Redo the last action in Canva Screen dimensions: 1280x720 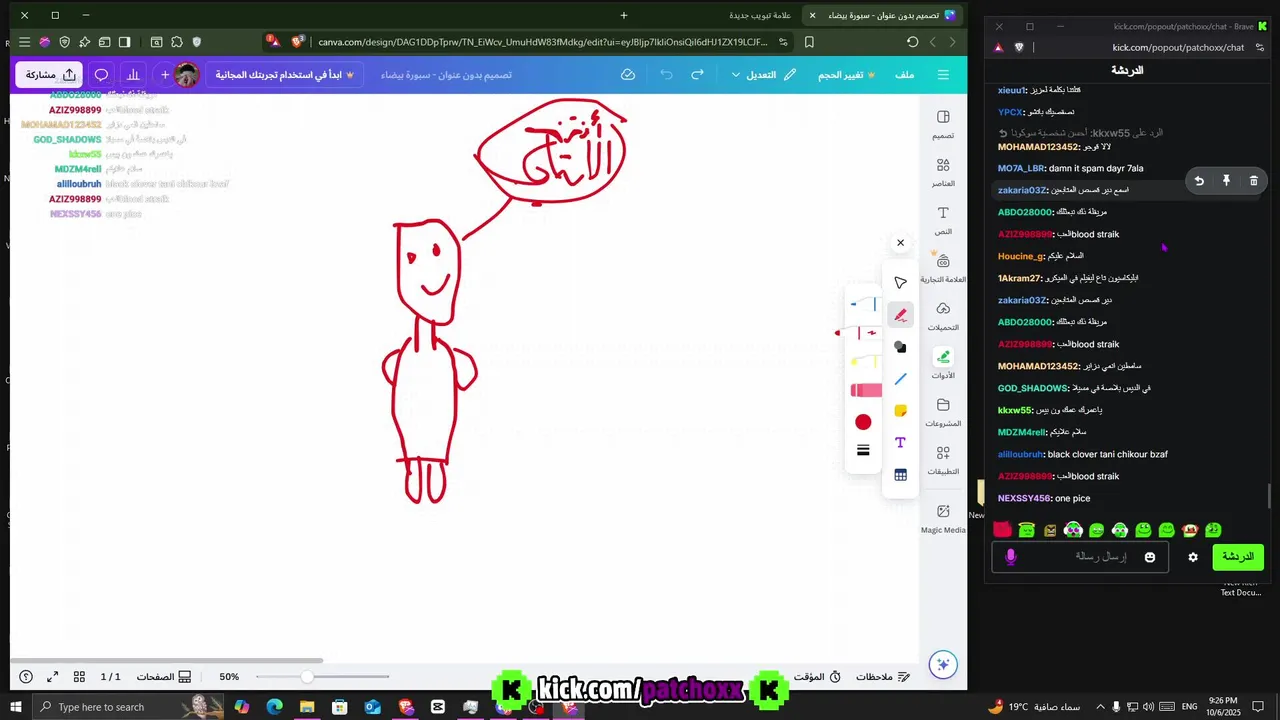[698, 75]
